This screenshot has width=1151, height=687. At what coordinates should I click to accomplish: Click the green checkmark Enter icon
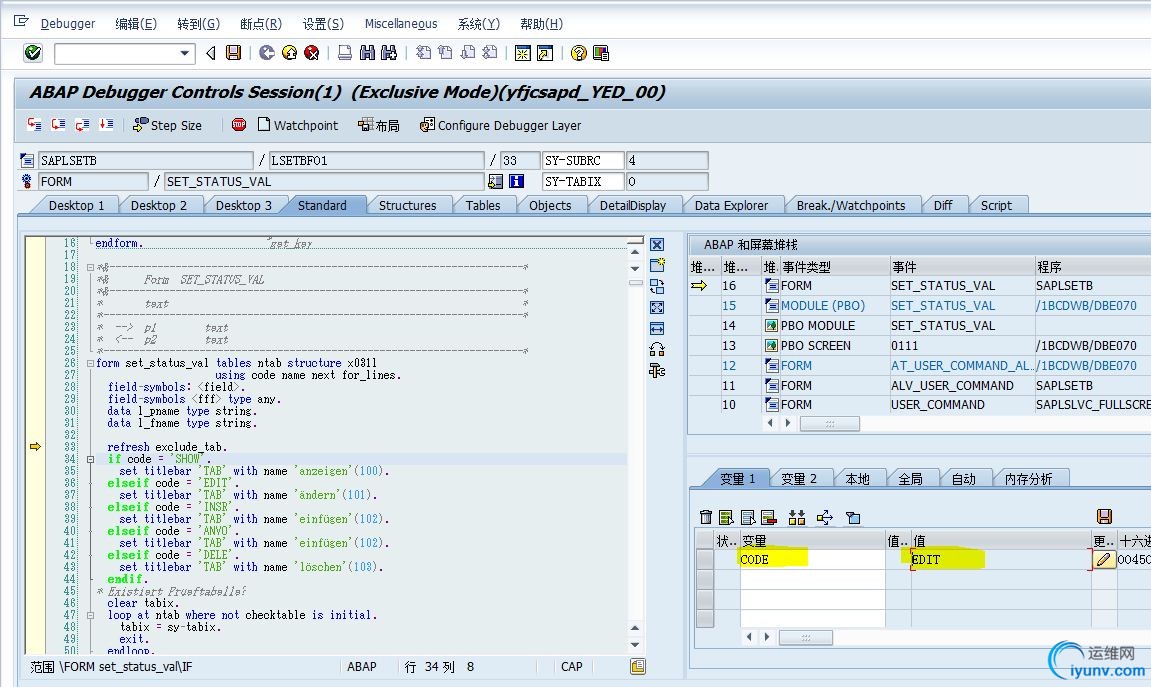tap(33, 53)
